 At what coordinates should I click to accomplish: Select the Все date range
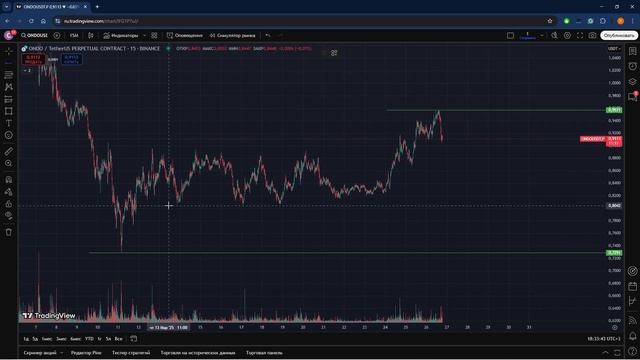tap(118, 339)
